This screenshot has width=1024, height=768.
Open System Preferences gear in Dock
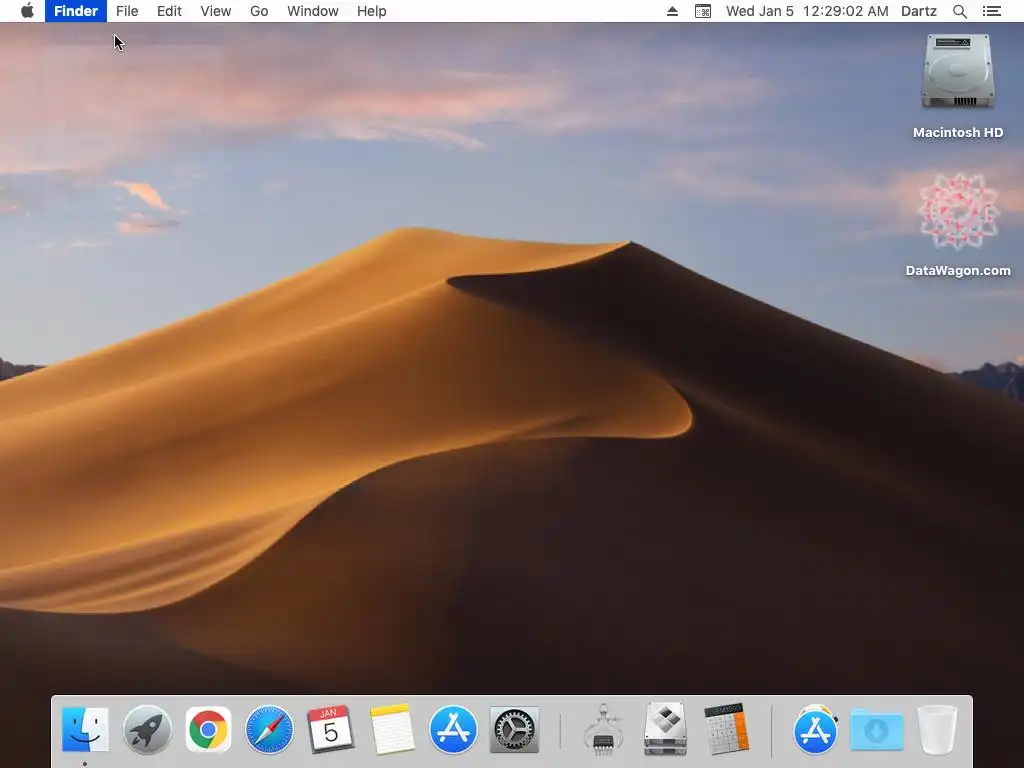514,729
